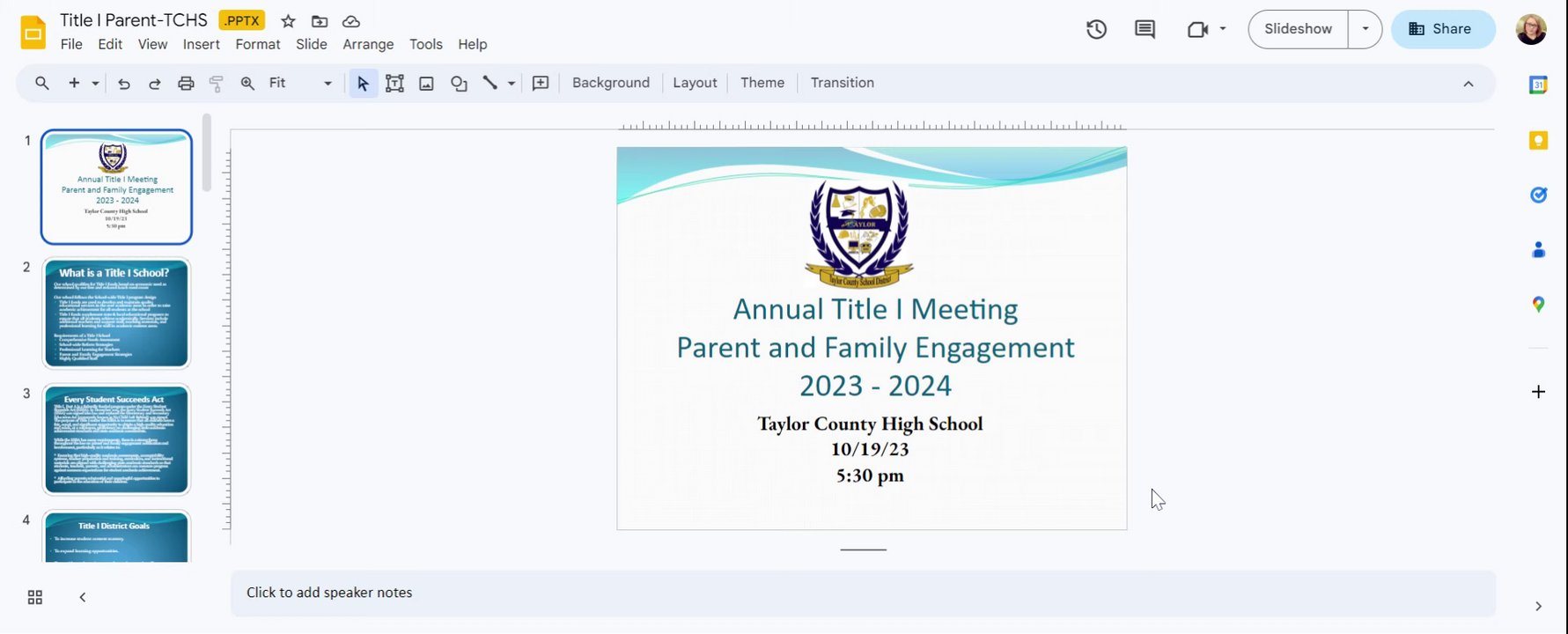Open the comments history icon

click(x=1145, y=29)
